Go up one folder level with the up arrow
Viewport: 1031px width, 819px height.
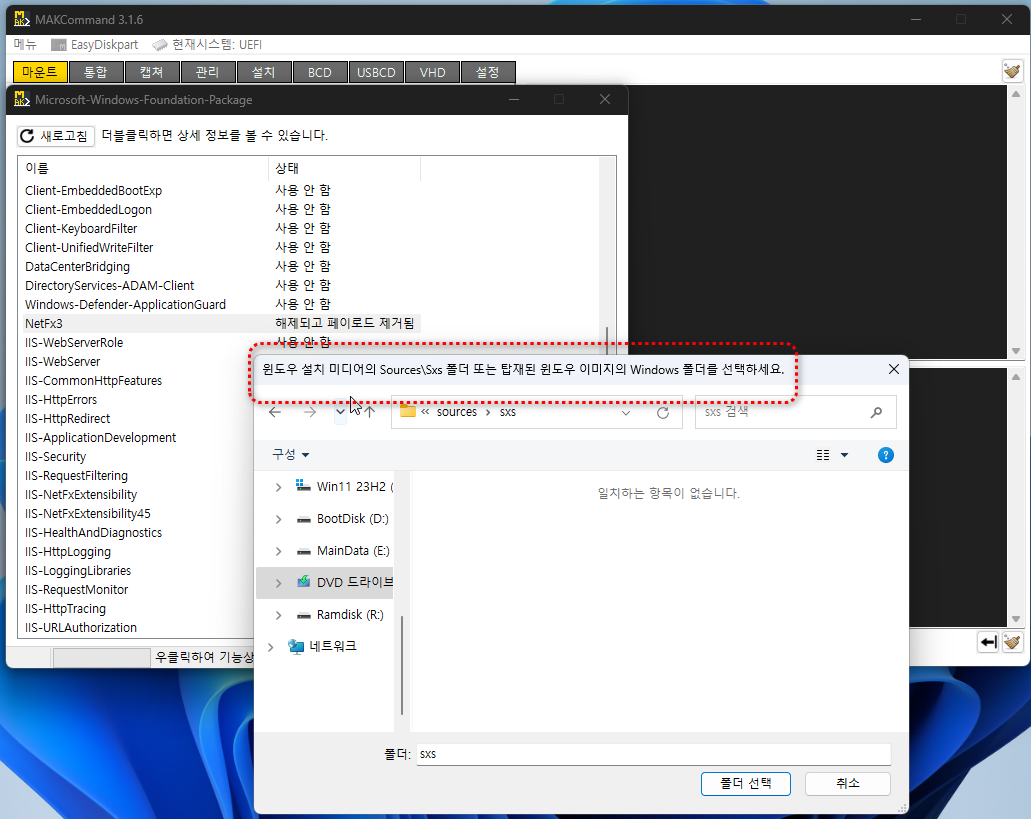370,412
